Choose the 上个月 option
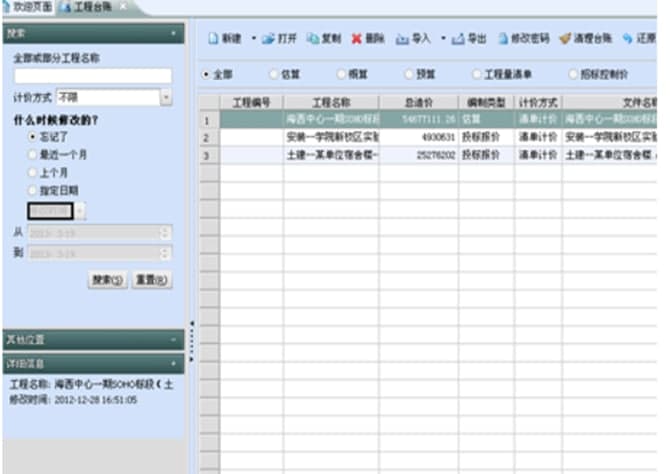Screen dimensions: 671x474 coord(32,172)
